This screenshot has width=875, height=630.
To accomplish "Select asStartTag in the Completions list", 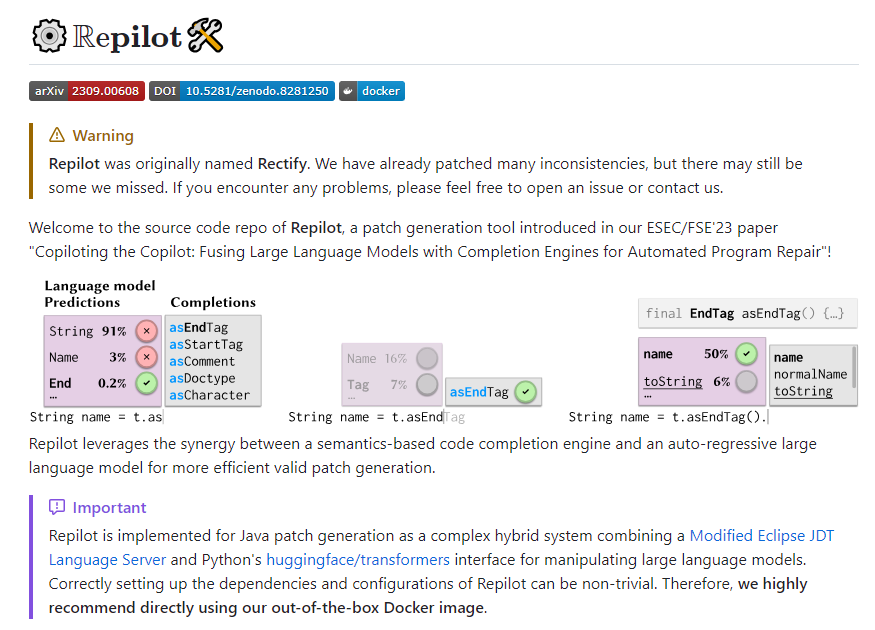I will 206,345.
